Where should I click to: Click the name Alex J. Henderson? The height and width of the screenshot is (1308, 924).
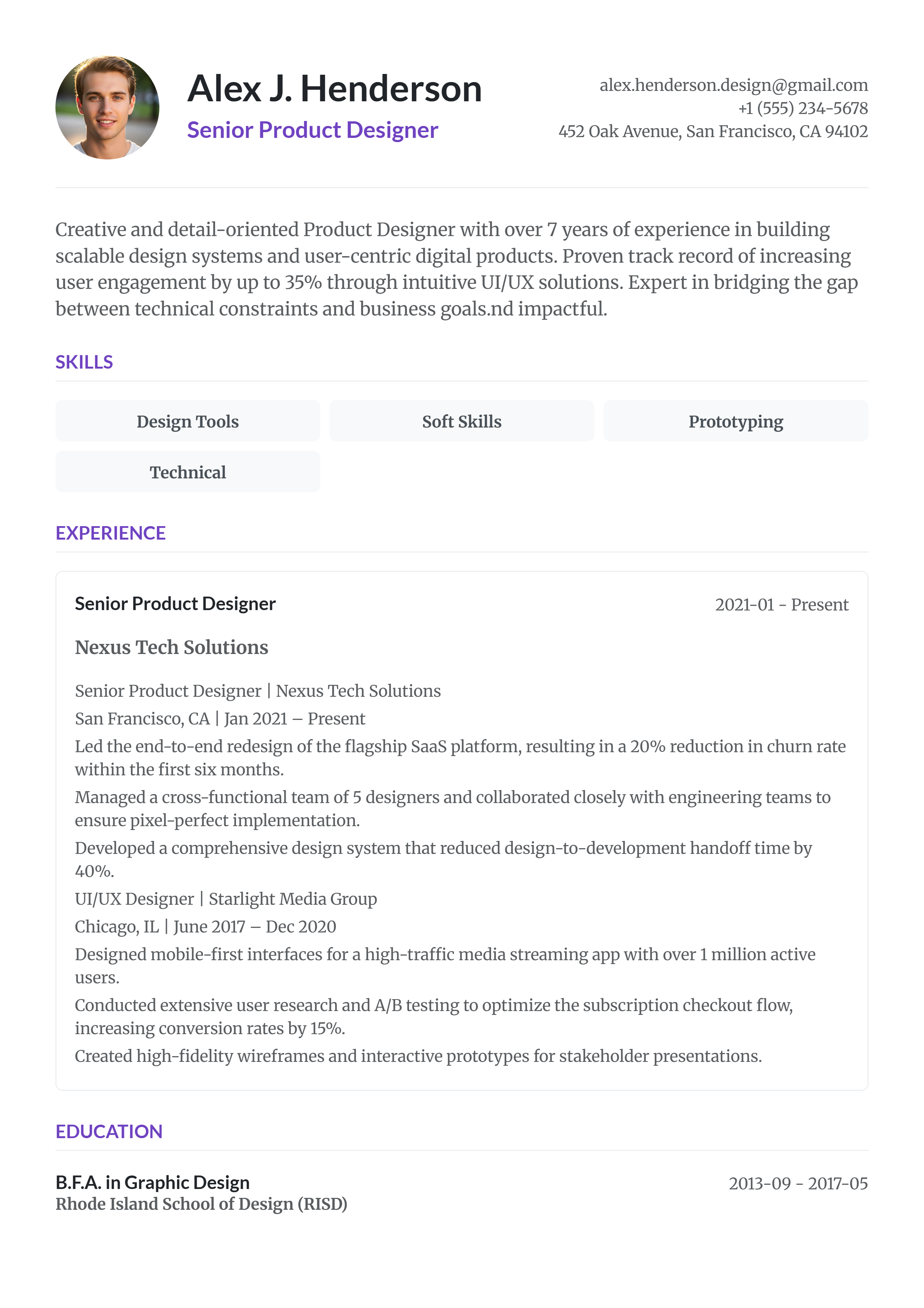click(x=334, y=89)
